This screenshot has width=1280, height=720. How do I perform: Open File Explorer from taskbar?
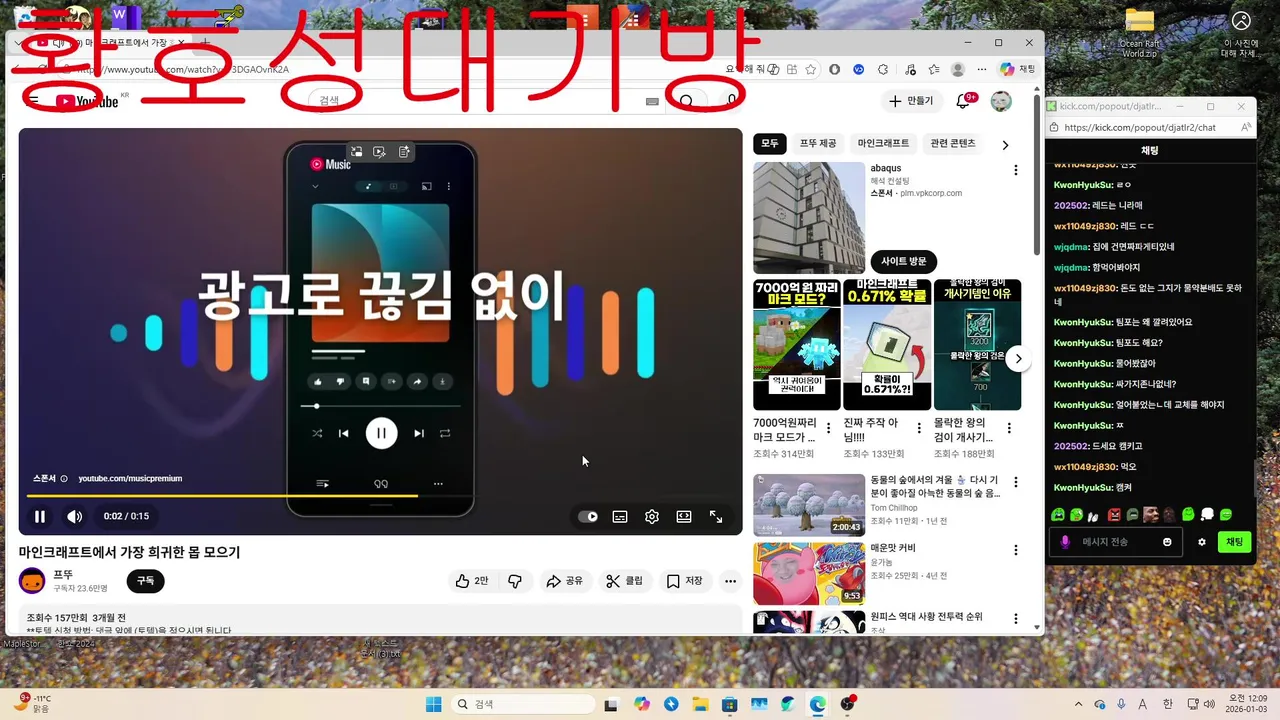click(x=700, y=704)
